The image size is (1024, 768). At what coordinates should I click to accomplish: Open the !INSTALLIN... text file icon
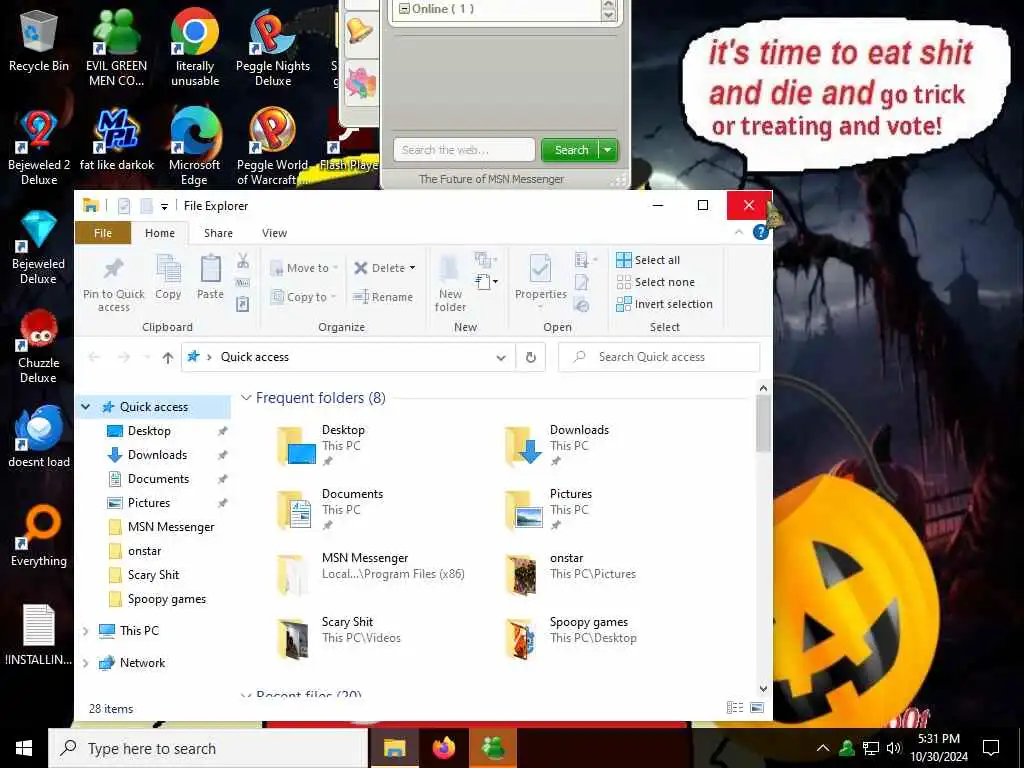39,635
